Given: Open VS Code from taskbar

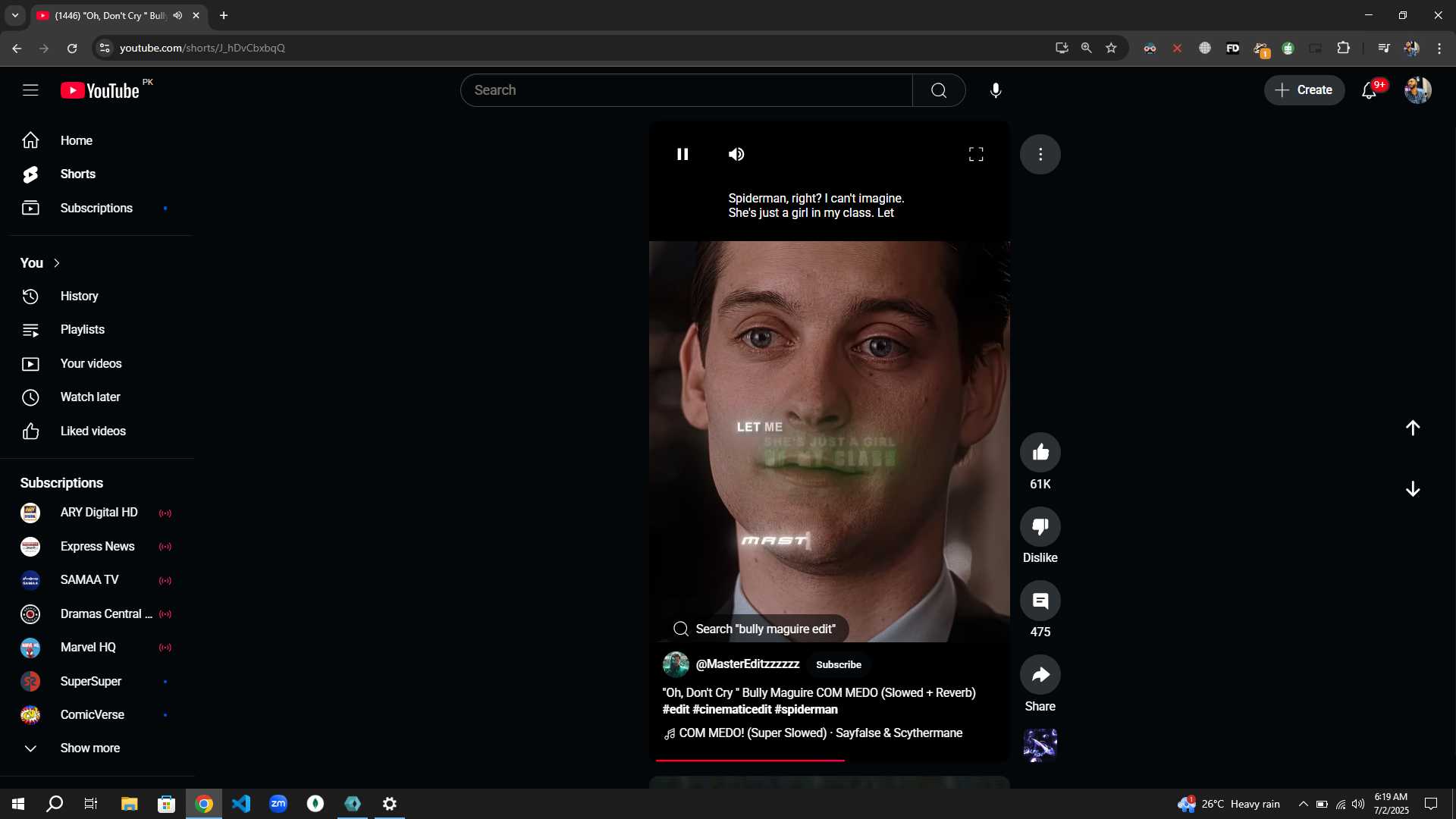Looking at the screenshot, I should point(241,804).
